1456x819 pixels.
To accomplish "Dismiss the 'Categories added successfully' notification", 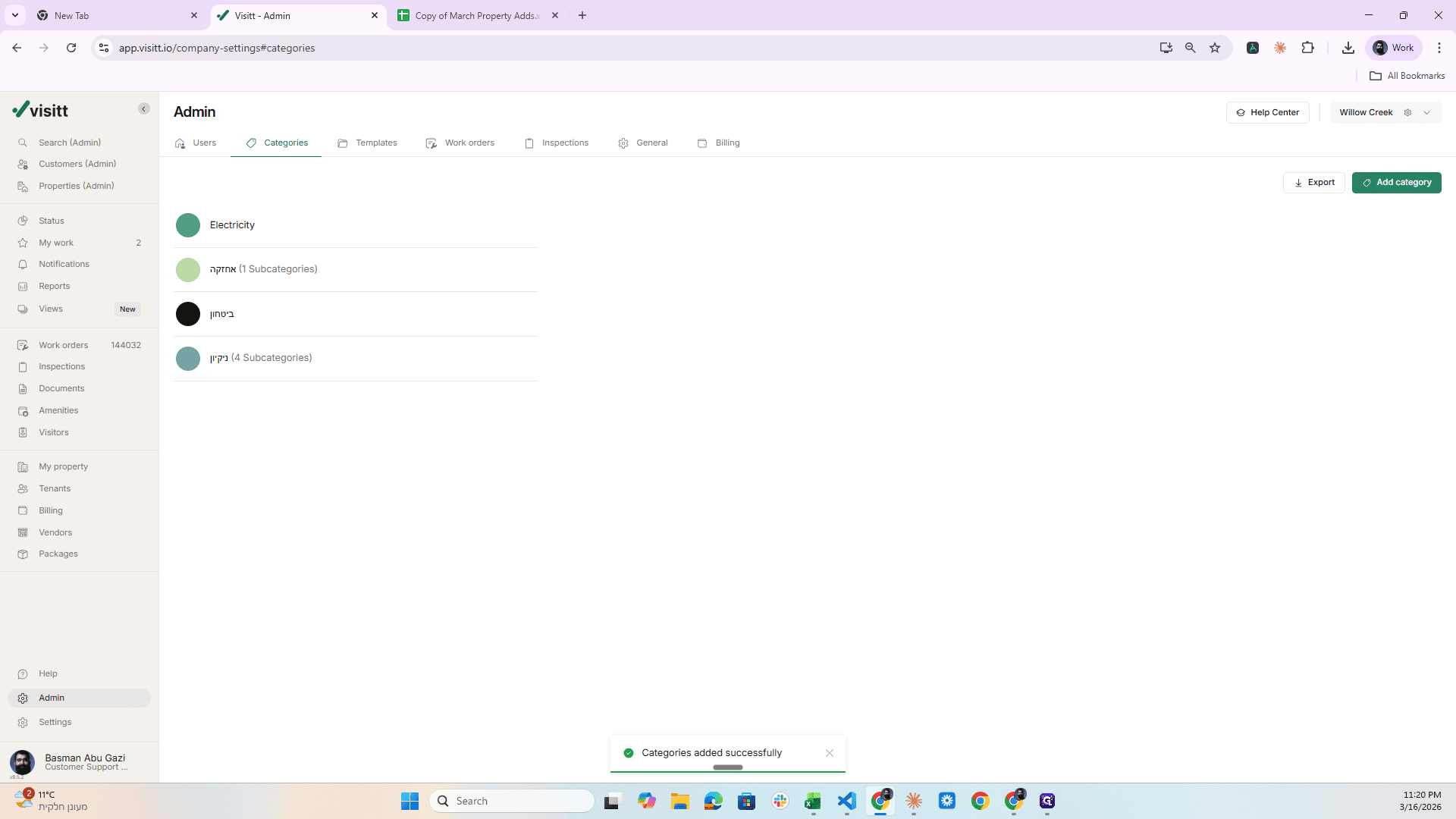I will pyautogui.click(x=830, y=753).
